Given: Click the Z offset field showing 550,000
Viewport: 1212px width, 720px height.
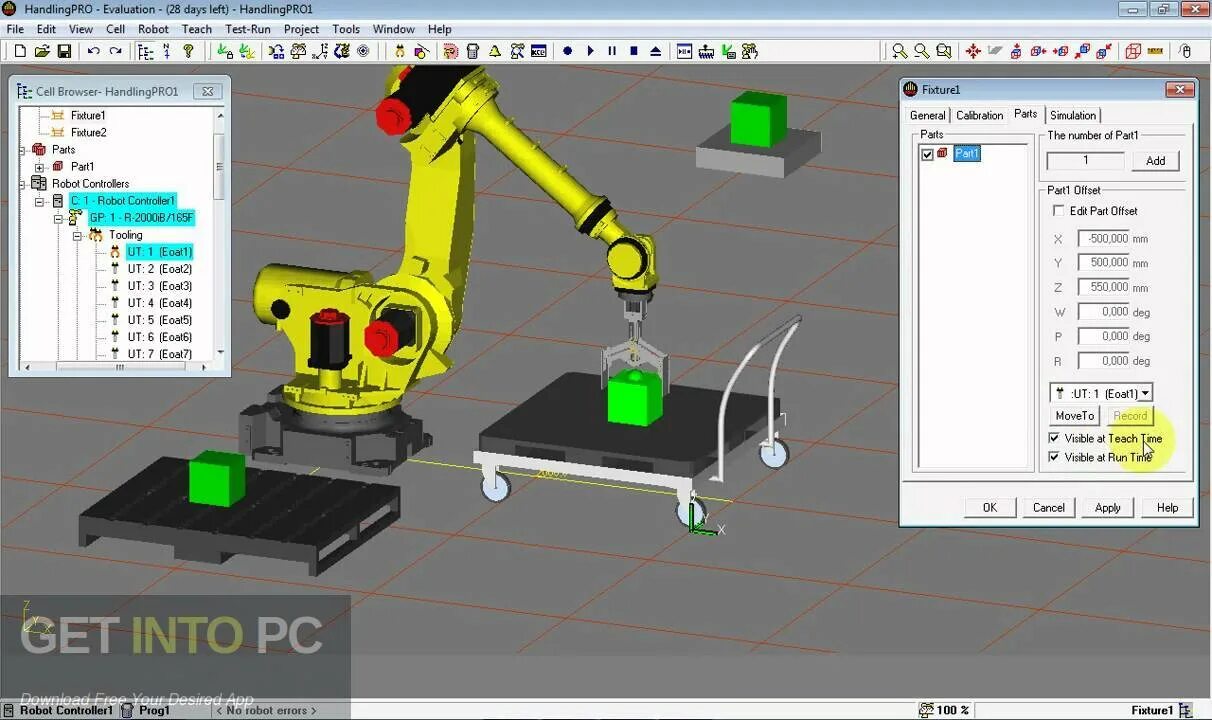Looking at the screenshot, I should [x=1103, y=288].
